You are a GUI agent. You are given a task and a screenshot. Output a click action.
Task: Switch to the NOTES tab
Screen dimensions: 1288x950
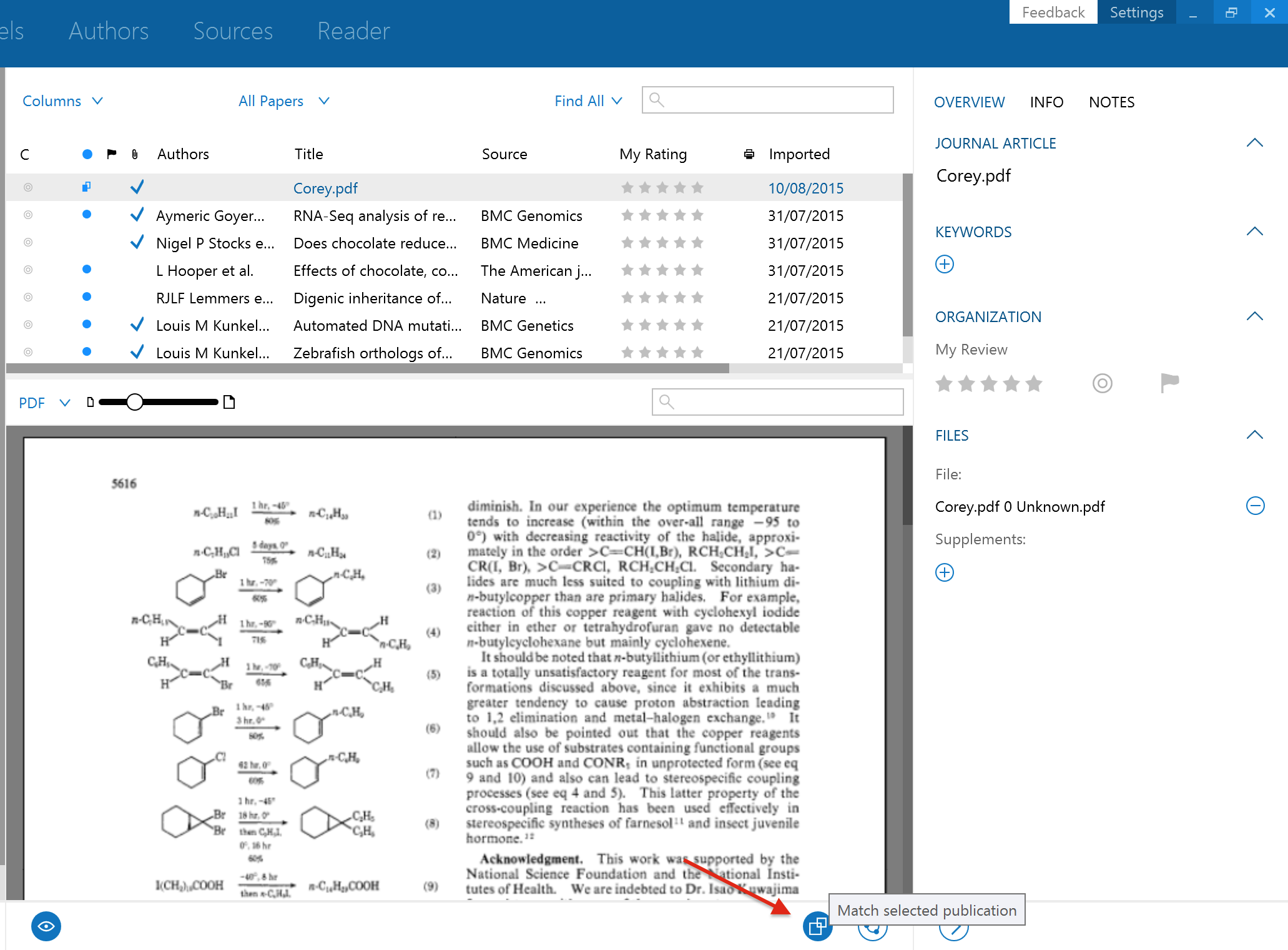pos(1113,101)
